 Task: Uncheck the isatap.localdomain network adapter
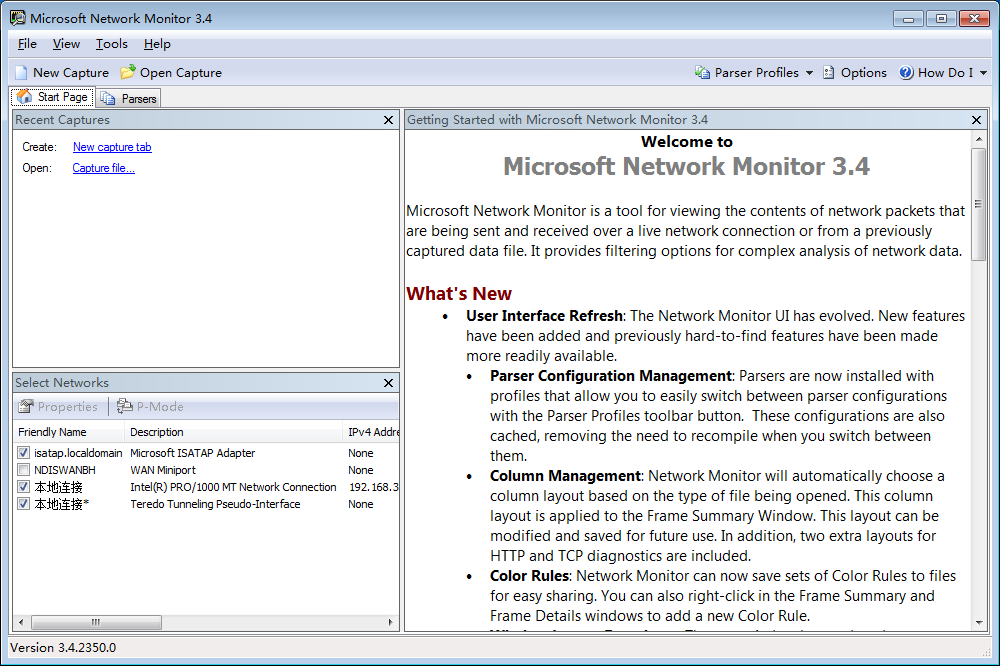coord(24,453)
